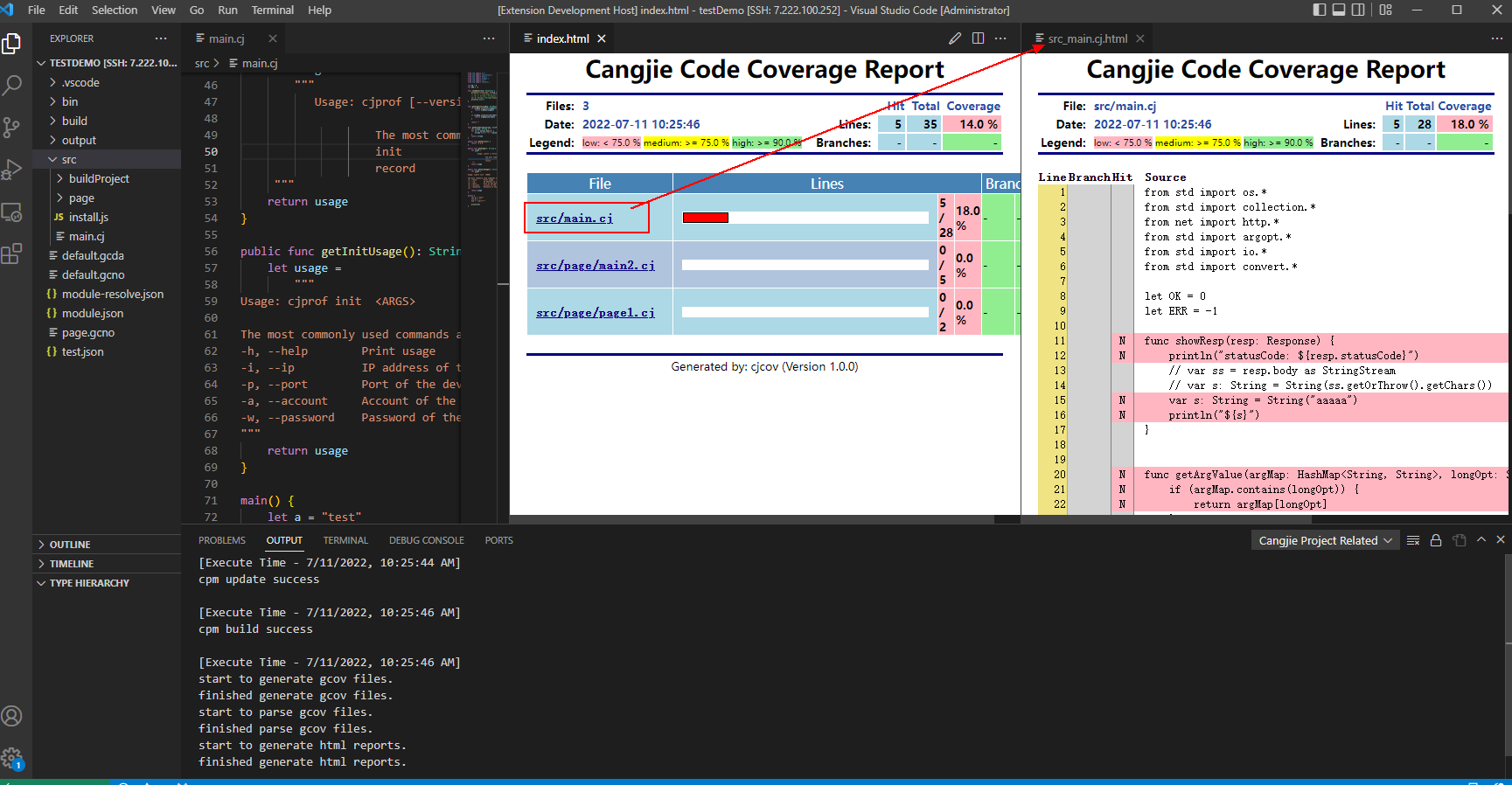Screen dimensions: 1512x785
Task: Toggle the bottom panel layout button
Action: [1339, 10]
